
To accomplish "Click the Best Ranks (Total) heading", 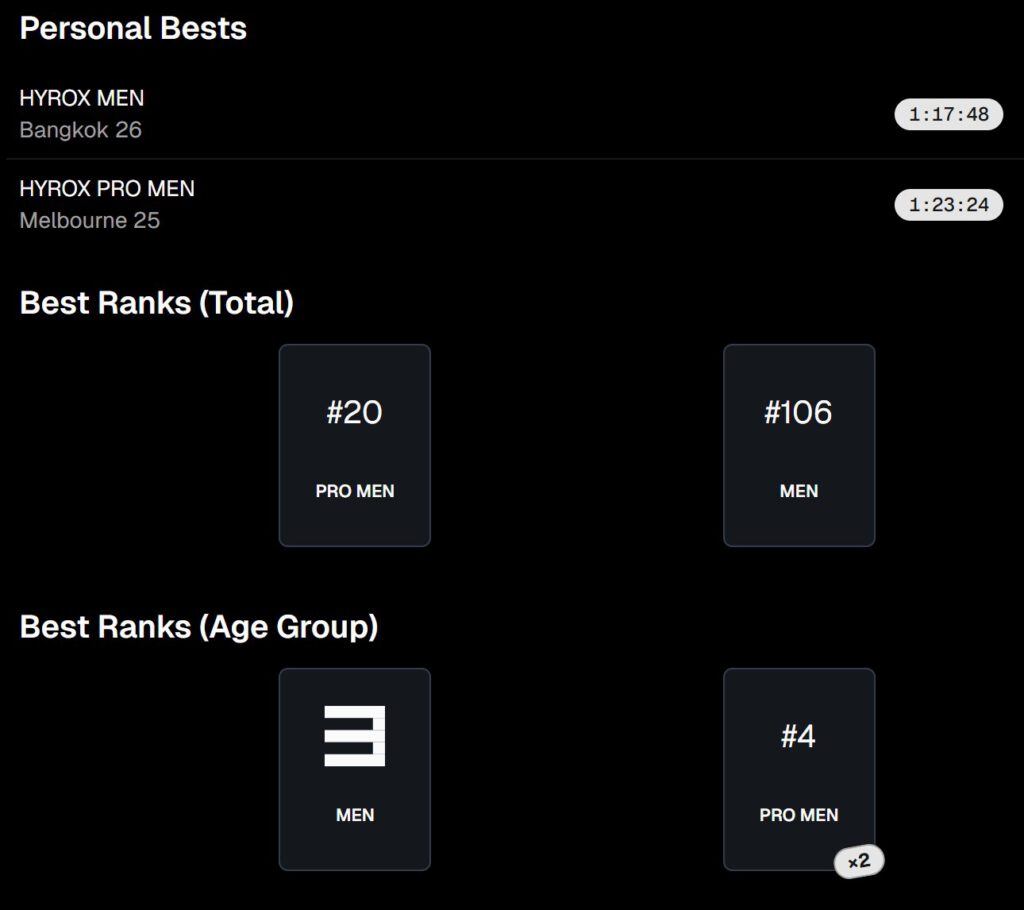I will coord(157,302).
